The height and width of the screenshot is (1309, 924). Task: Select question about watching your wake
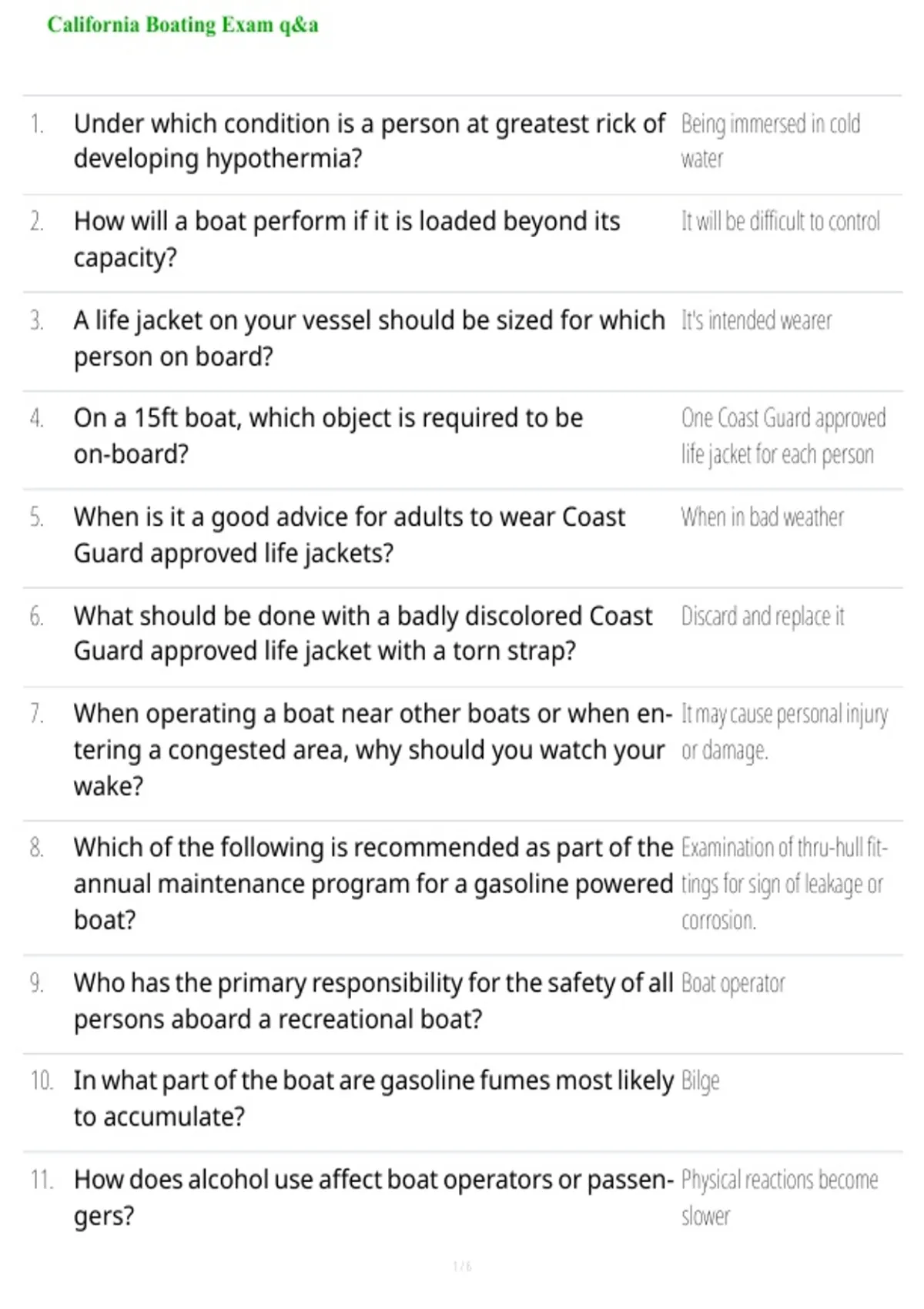pyautogui.click(x=373, y=750)
